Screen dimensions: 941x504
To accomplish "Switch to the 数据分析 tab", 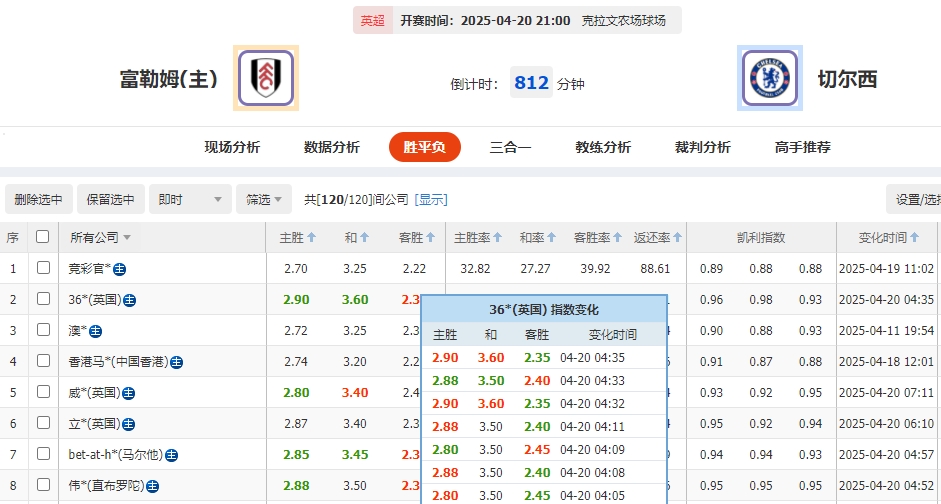I will click(x=332, y=147).
